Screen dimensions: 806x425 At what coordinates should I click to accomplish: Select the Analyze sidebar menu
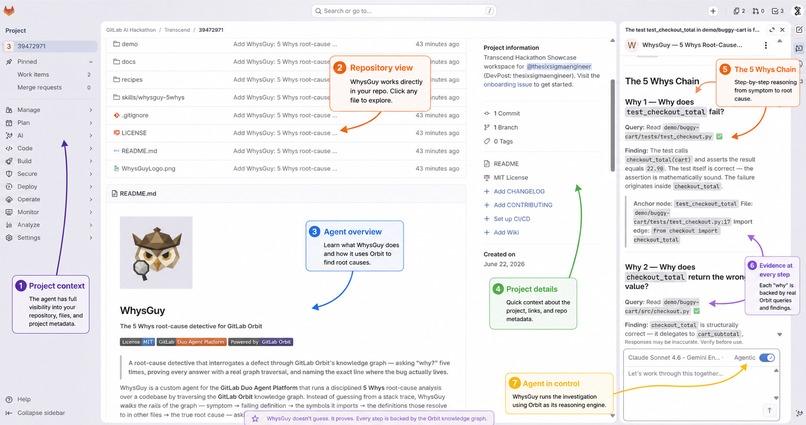point(50,225)
